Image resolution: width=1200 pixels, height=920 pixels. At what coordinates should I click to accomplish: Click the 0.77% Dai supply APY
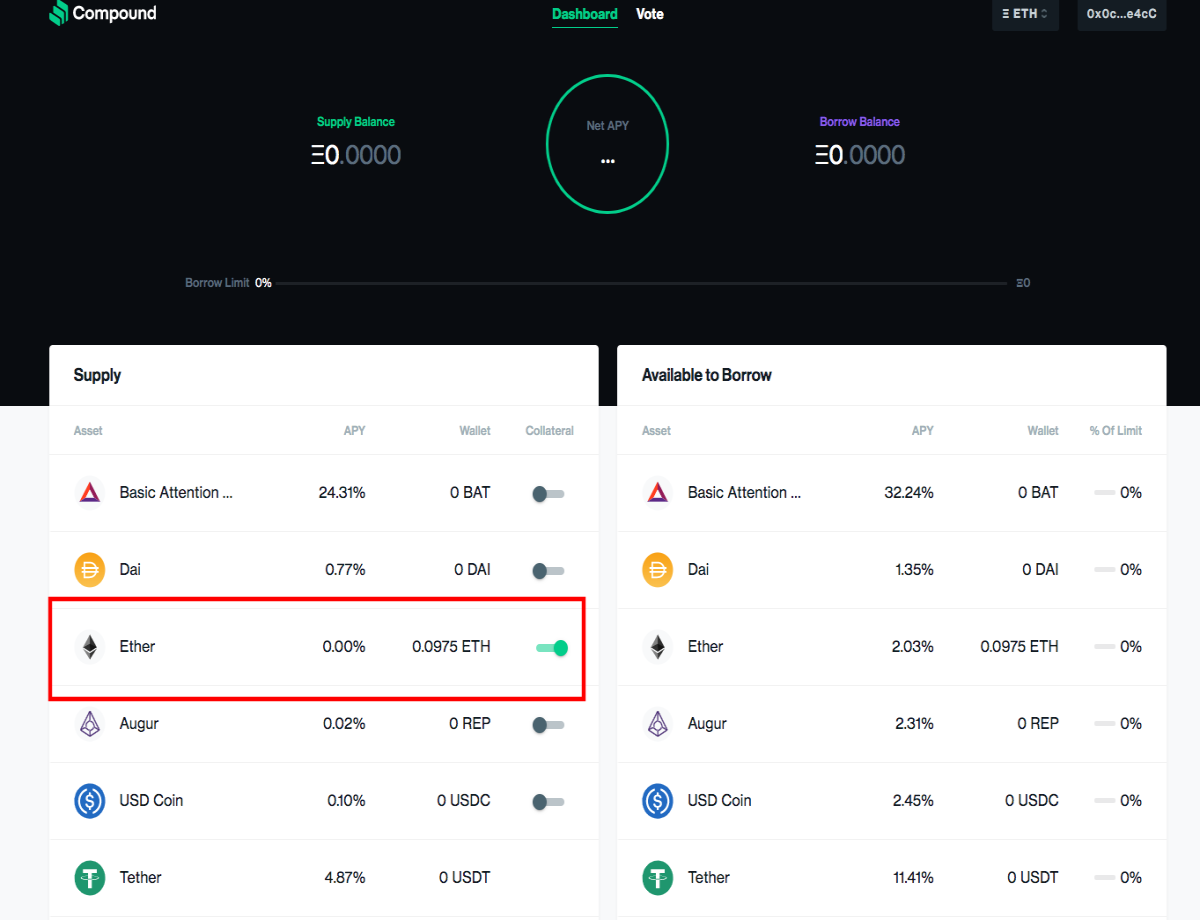[345, 569]
